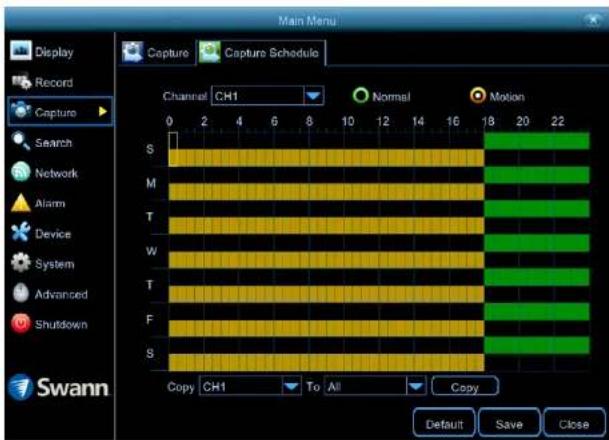The image size is (609, 440).
Task: Click Monday yellow motion schedule bar
Action: coord(326,192)
